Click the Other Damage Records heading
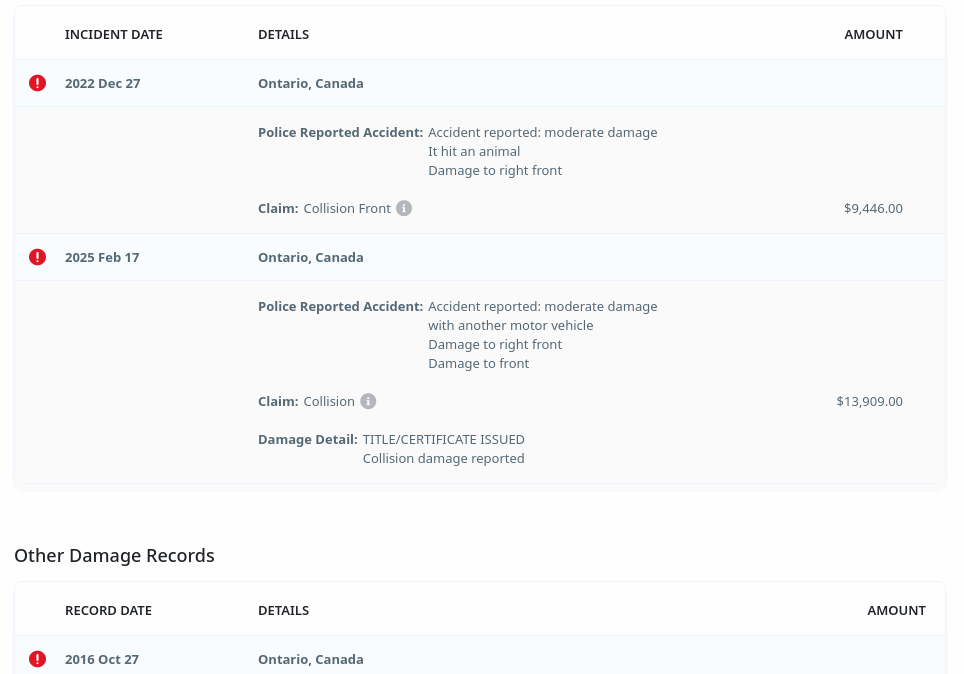964x674 pixels. coord(114,555)
